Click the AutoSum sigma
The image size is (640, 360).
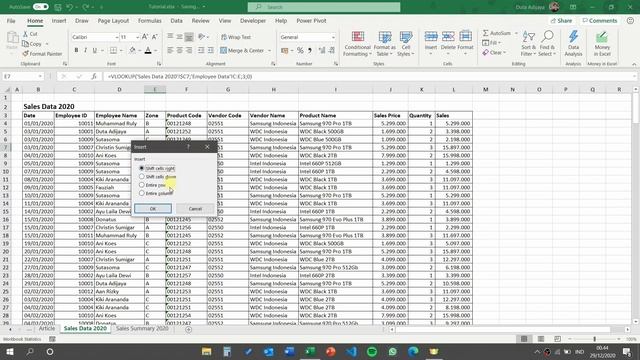pyautogui.click(x=497, y=33)
